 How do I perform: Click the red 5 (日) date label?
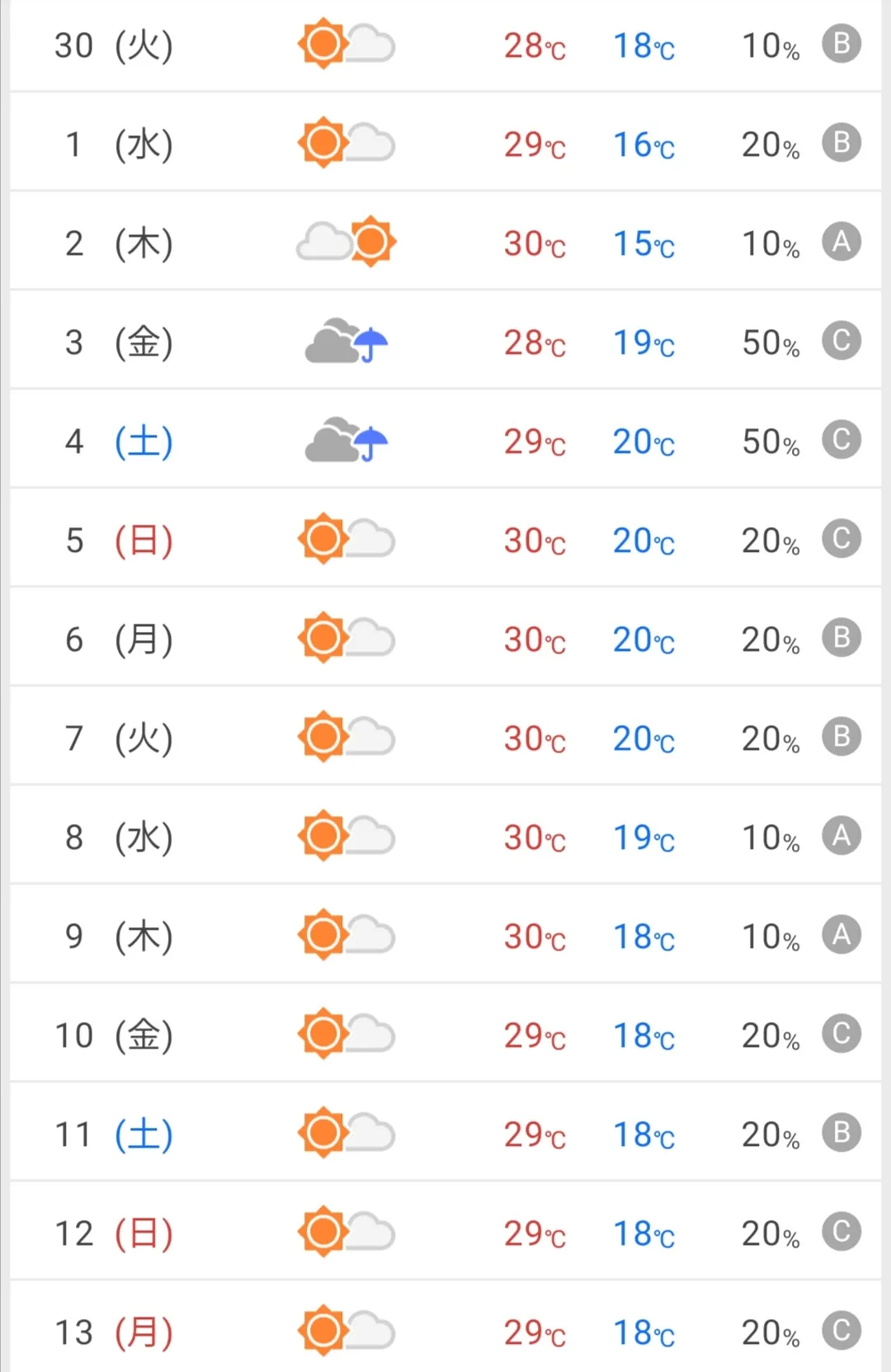tap(119, 540)
